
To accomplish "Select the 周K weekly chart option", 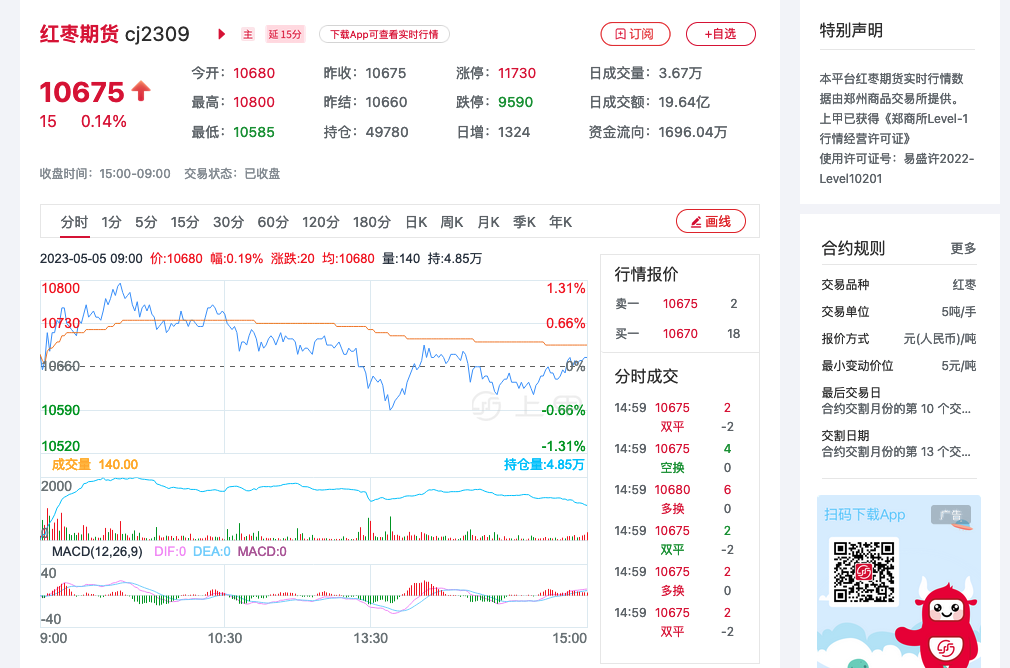I will (451, 221).
